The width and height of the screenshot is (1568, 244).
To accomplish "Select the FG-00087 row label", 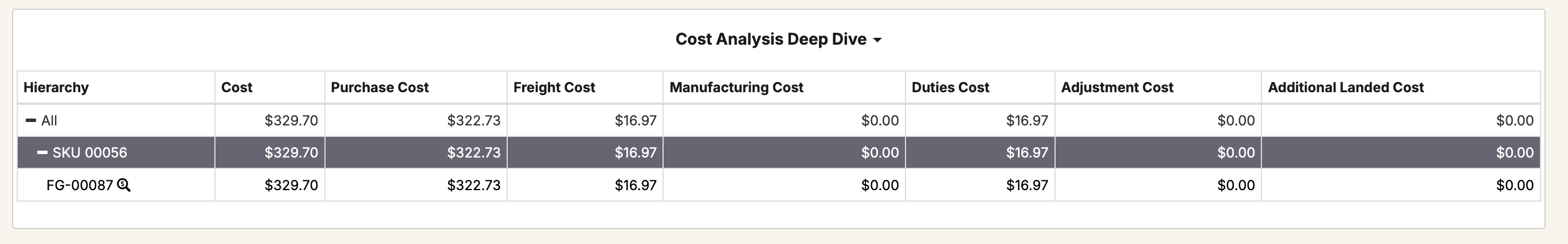I will coord(80,185).
